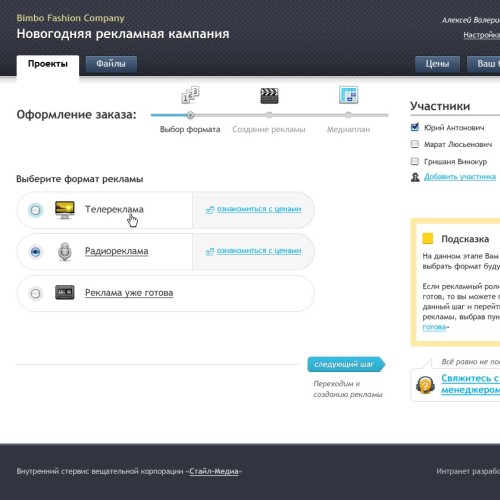Check the Гришаня Винокур checkbox
500x500 pixels.
click(x=415, y=161)
